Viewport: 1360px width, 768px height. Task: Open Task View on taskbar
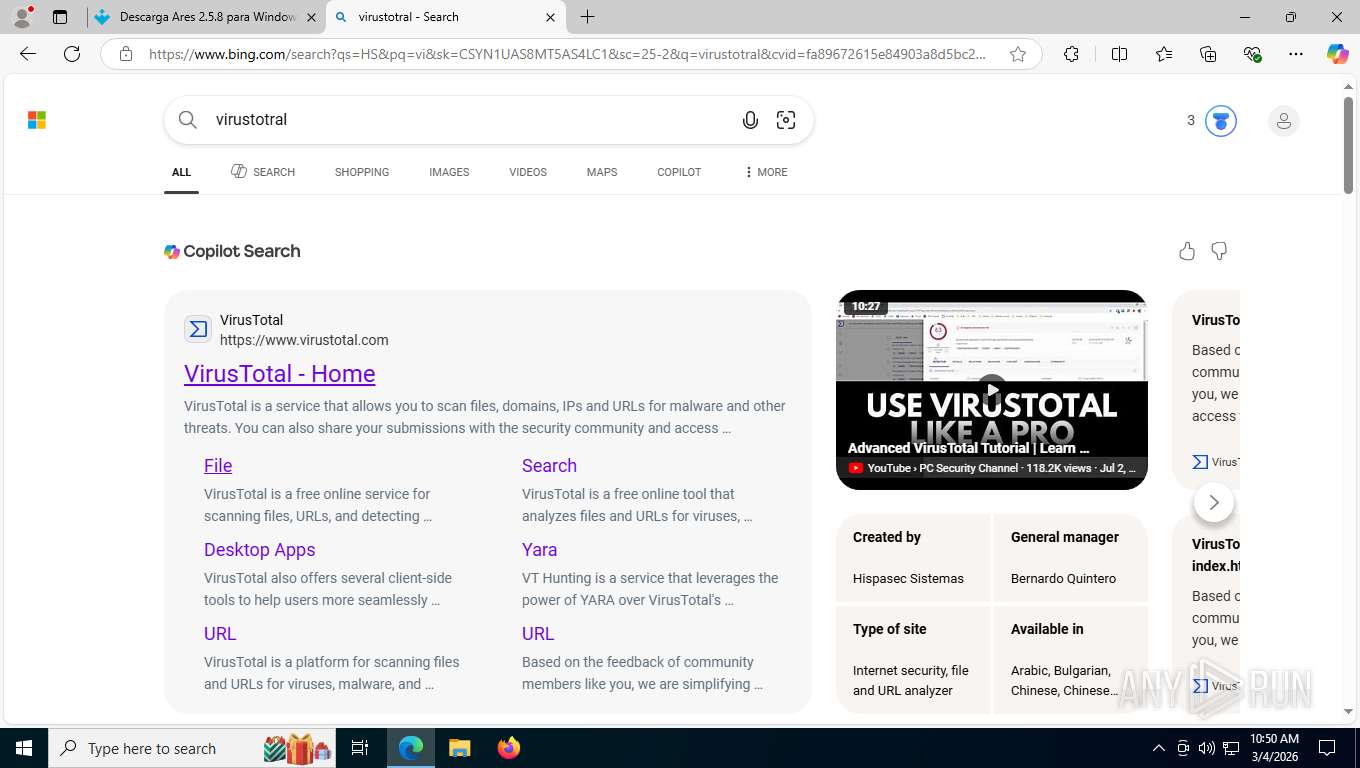360,748
